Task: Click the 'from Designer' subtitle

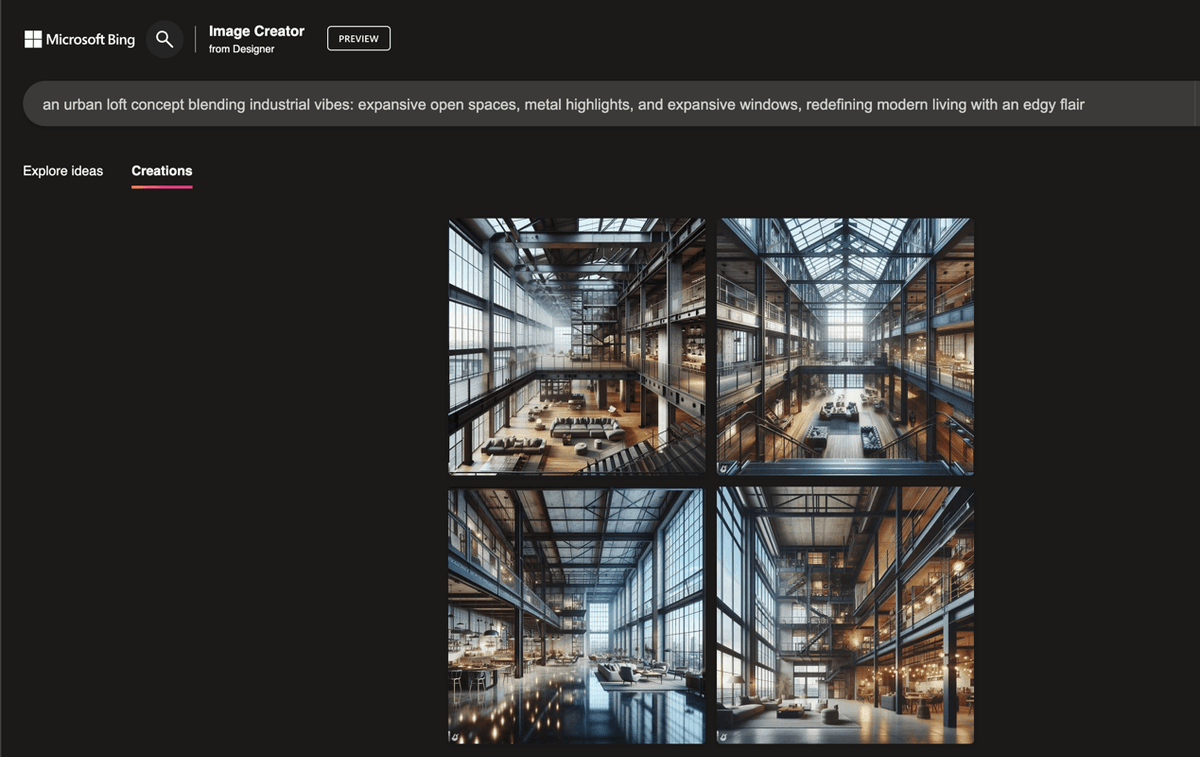Action: coord(241,49)
